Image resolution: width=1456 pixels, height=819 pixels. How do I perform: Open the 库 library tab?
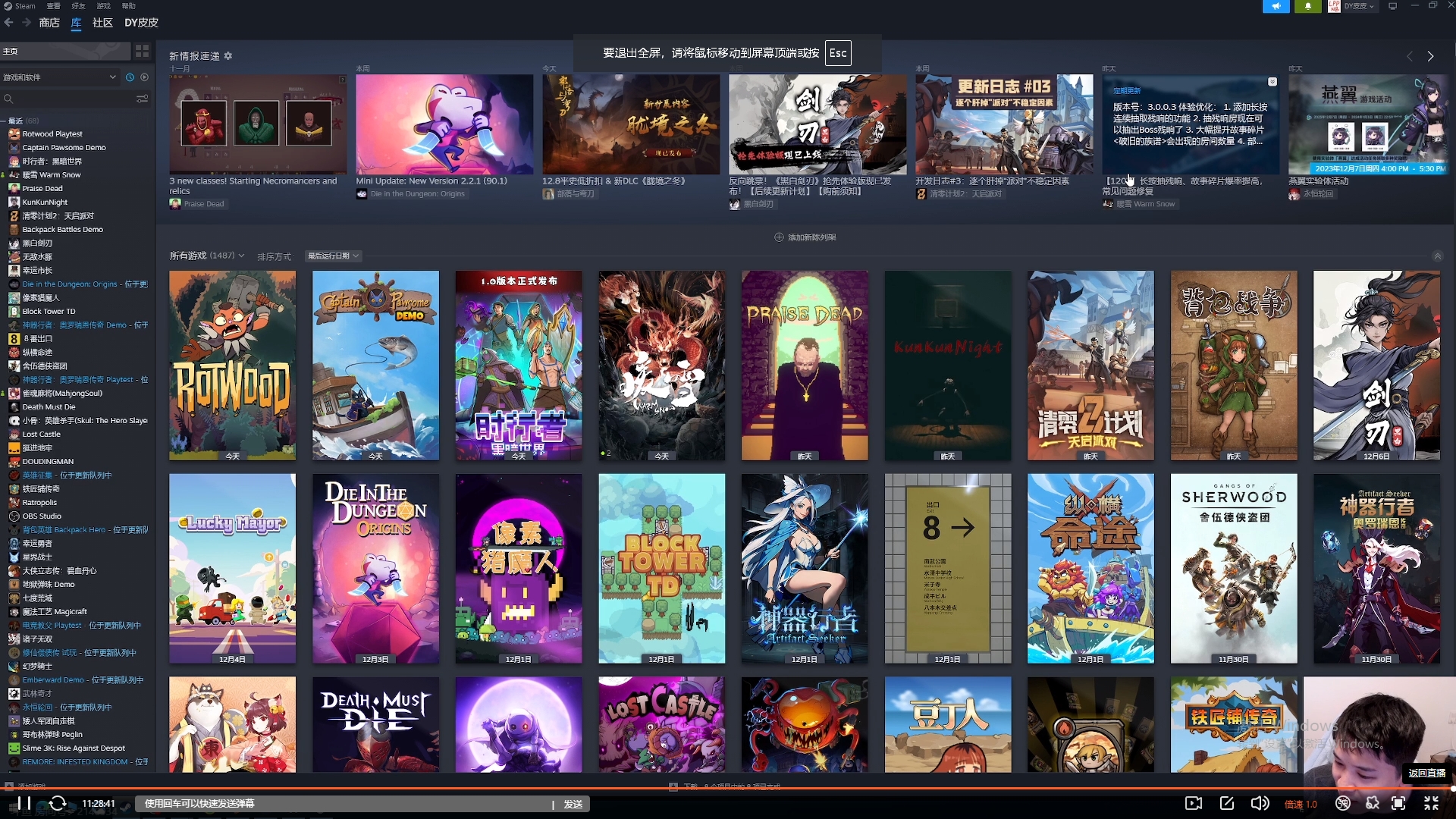(76, 23)
